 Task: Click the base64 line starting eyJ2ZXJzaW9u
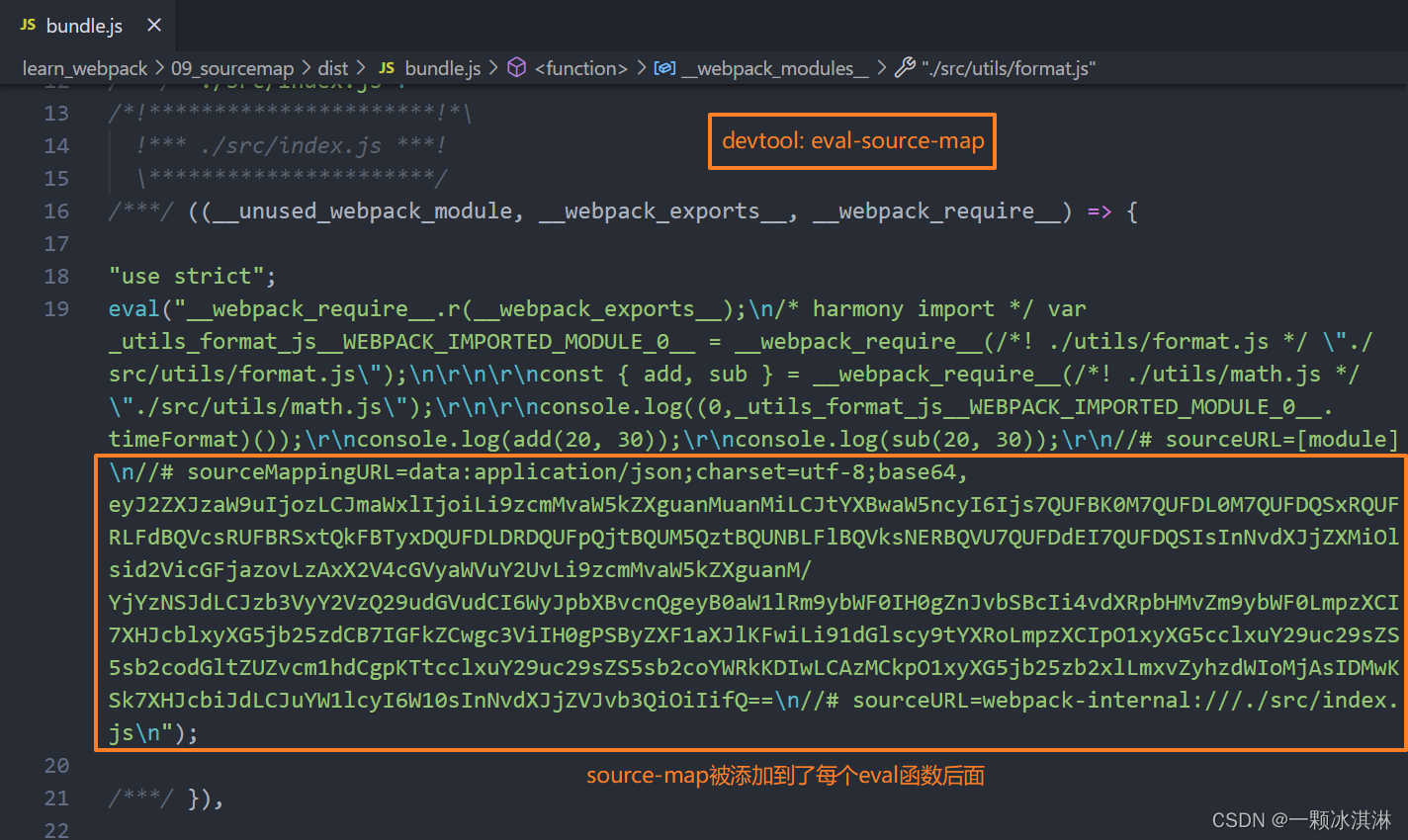(x=753, y=504)
